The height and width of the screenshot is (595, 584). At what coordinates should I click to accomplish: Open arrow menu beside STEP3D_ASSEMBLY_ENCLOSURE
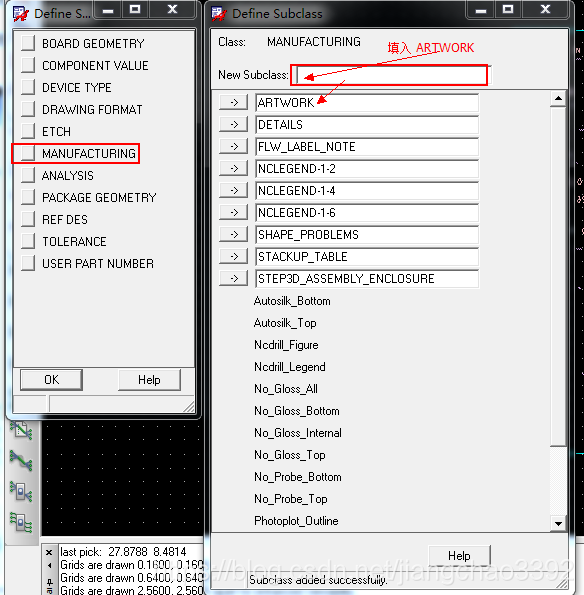pyautogui.click(x=234, y=279)
